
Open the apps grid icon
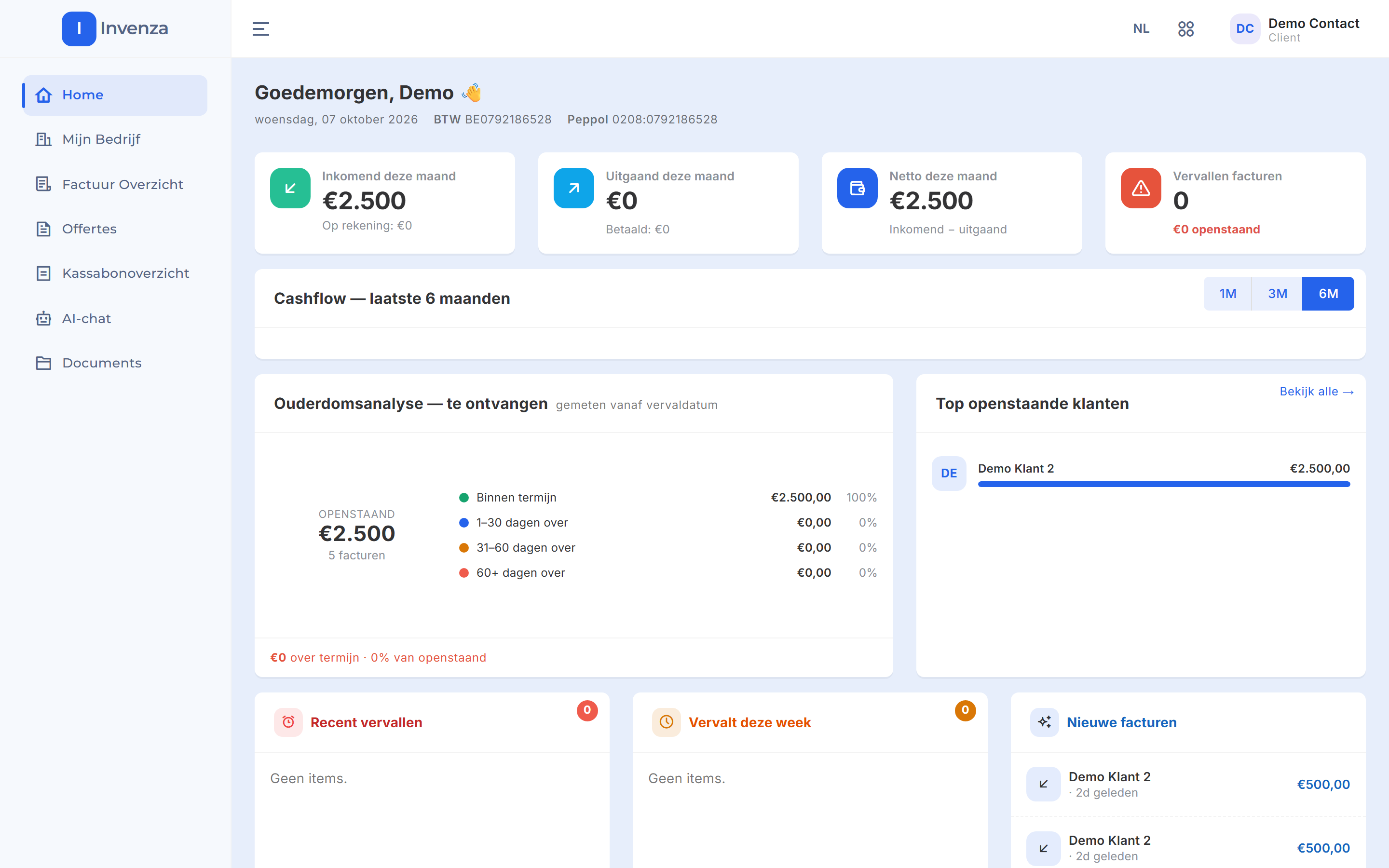coord(1186,29)
